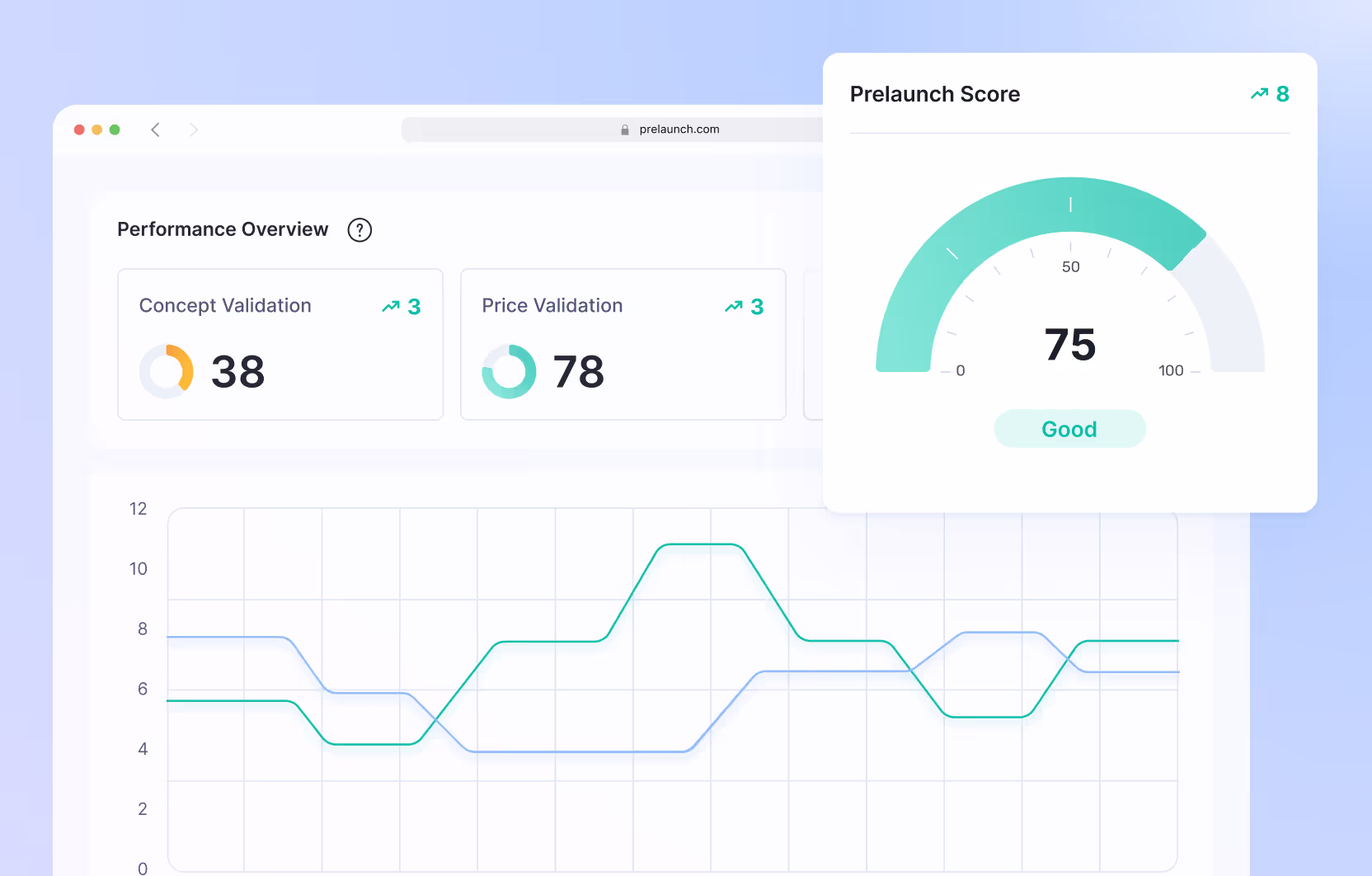Click the red close window dot
This screenshot has width=1372, height=876.
pos(79,130)
